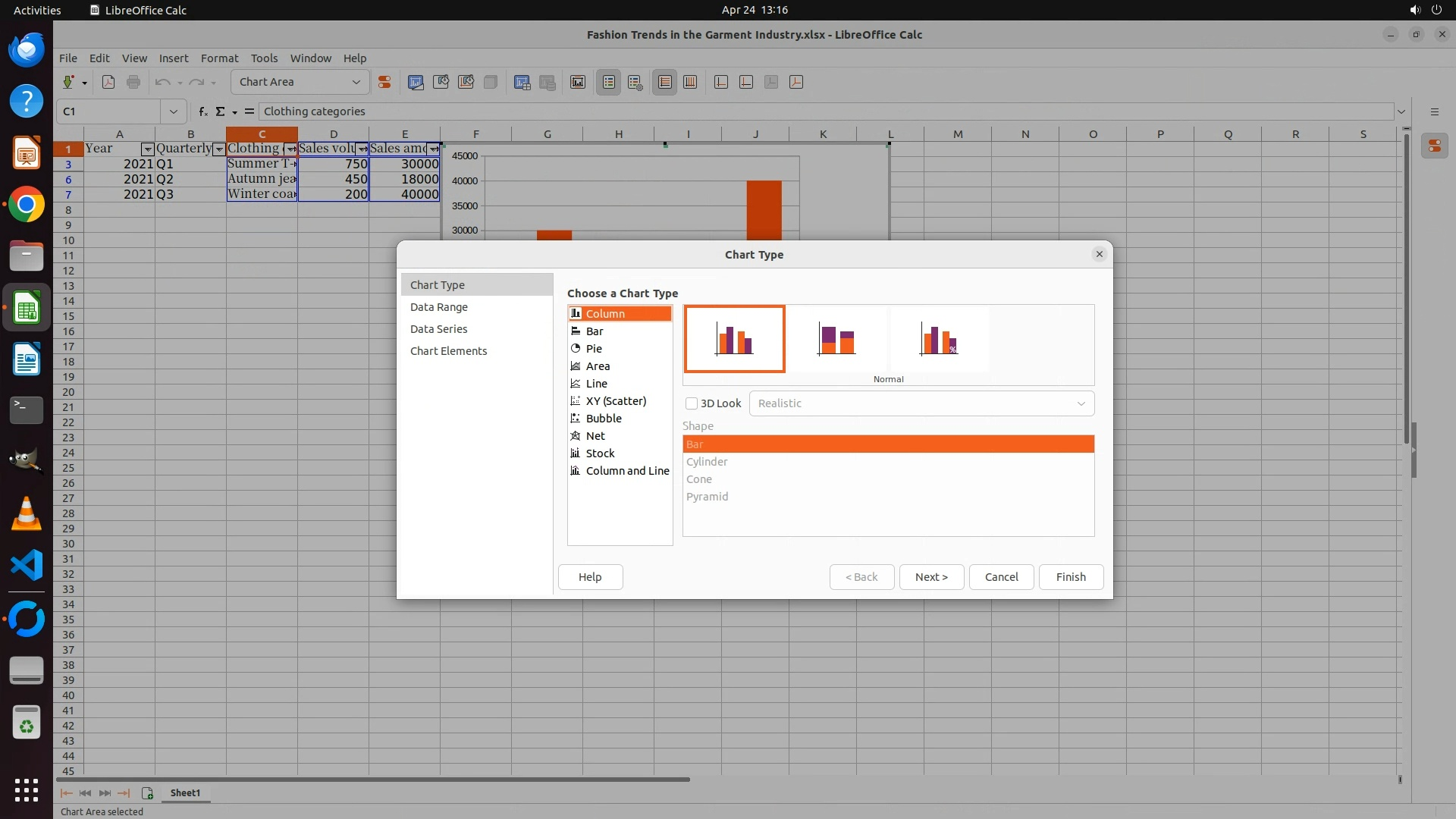Viewport: 1456px width, 819px height.
Task: Choose XY (Scatter) chart type
Action: [x=616, y=401]
